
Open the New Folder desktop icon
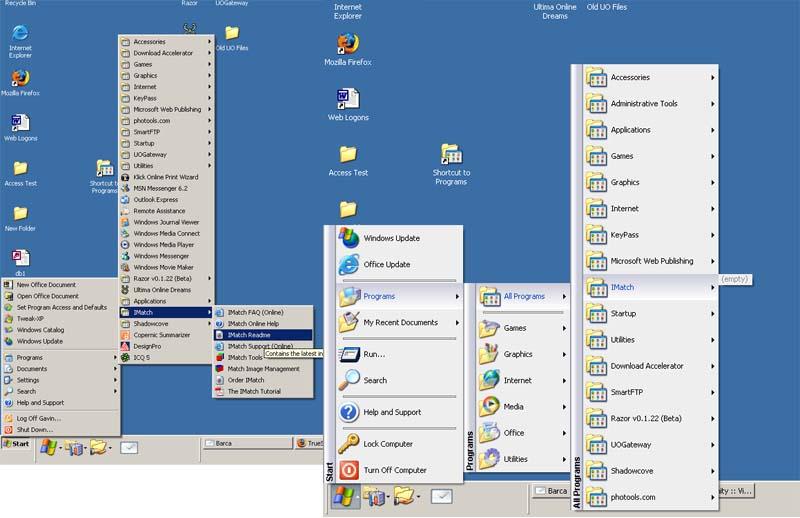tap(20, 218)
